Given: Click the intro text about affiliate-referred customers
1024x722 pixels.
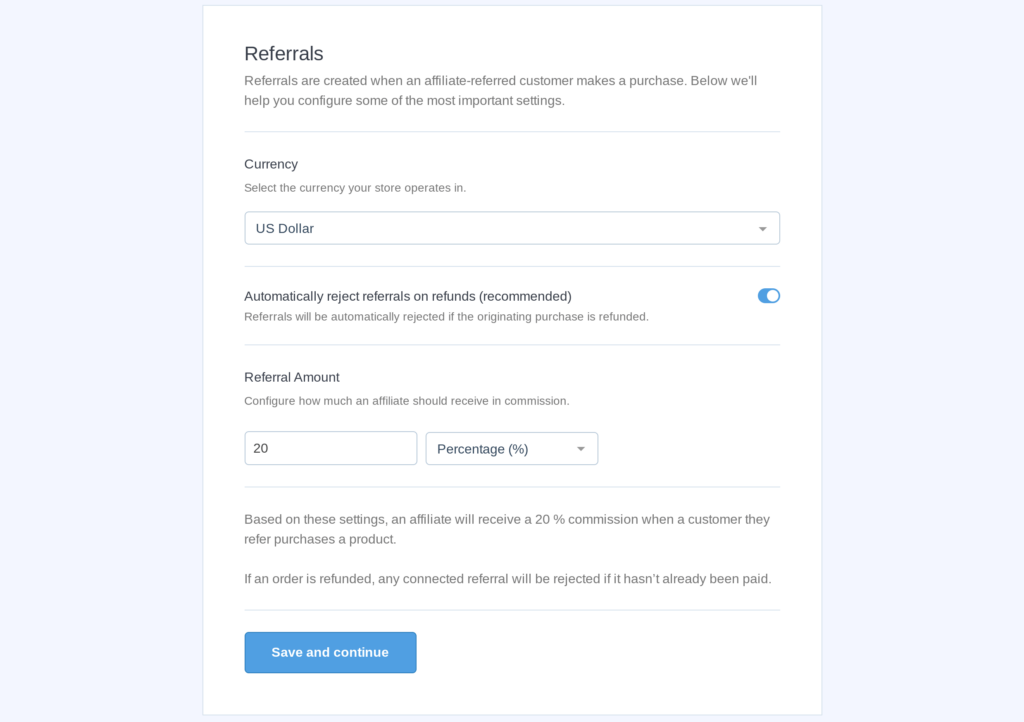Looking at the screenshot, I should click(500, 91).
